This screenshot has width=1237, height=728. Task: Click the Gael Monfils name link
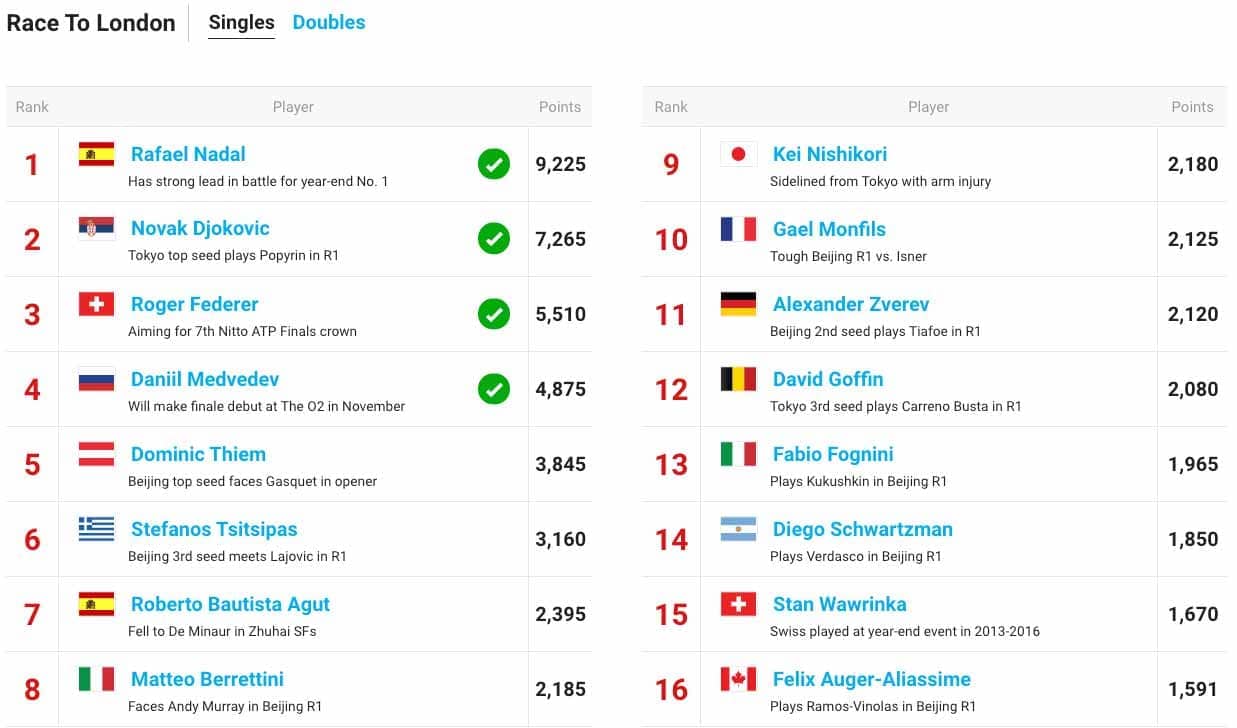(829, 229)
